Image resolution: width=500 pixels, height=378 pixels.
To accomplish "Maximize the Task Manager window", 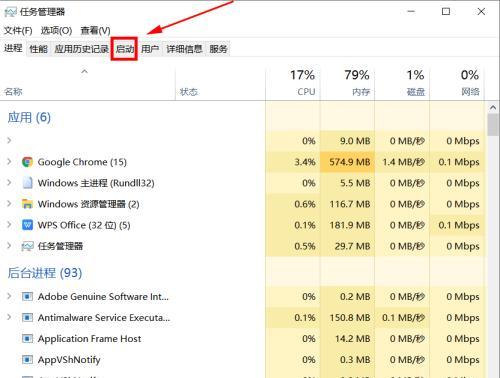I will 446,12.
